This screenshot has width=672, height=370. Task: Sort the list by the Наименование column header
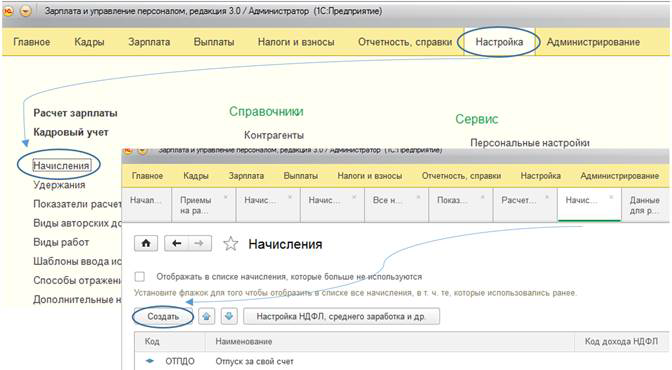click(389, 342)
